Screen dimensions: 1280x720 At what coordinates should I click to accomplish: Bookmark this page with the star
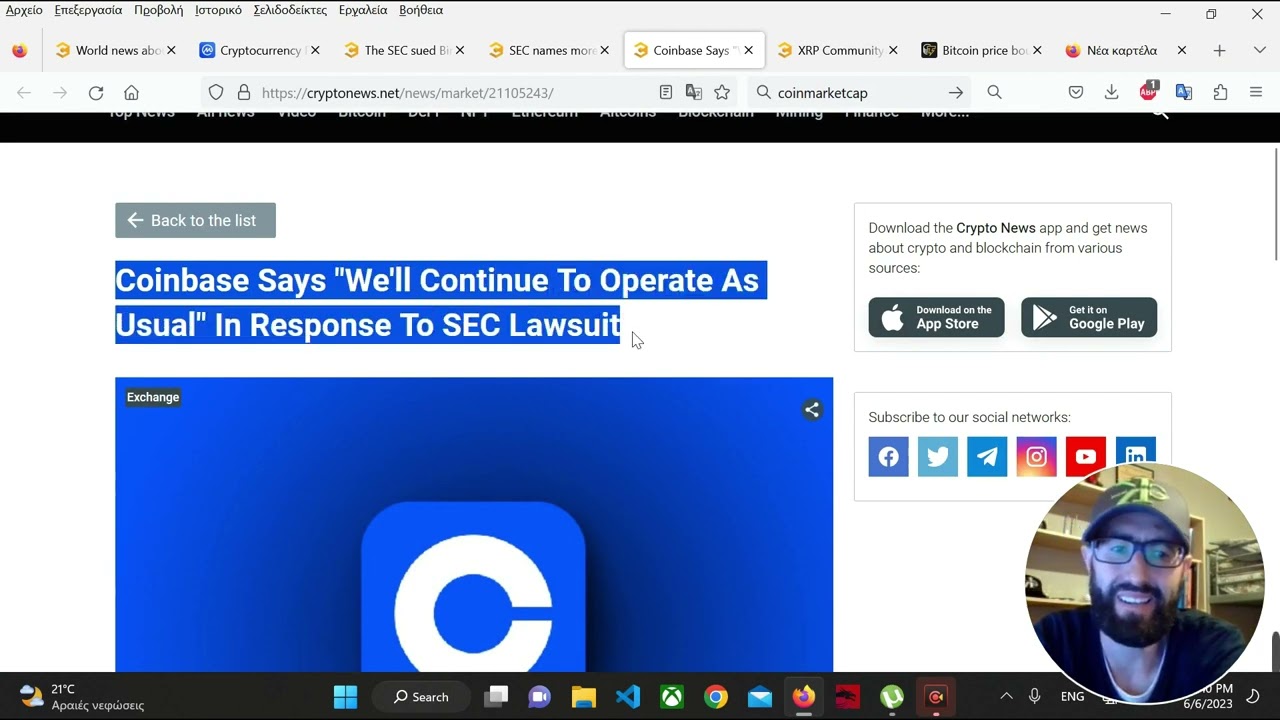[x=722, y=93]
